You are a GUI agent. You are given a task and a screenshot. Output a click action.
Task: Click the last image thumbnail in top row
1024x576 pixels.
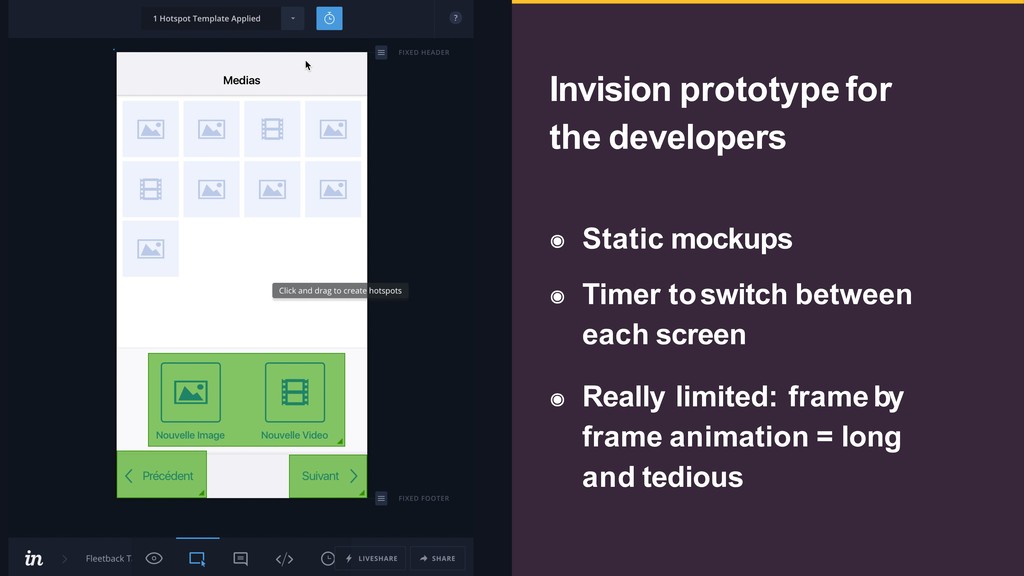click(x=333, y=129)
